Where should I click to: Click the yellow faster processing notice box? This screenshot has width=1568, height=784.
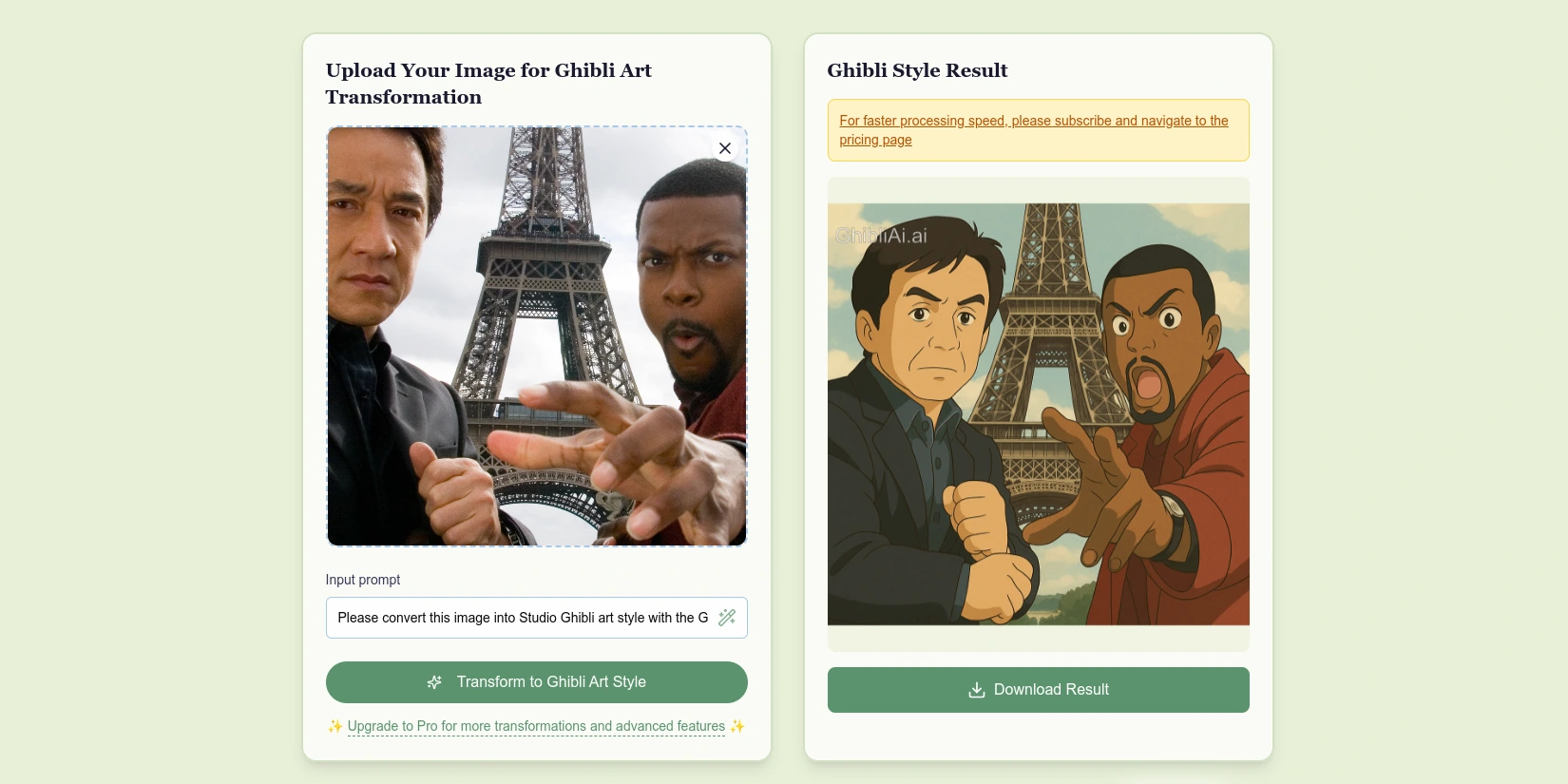[1039, 130]
